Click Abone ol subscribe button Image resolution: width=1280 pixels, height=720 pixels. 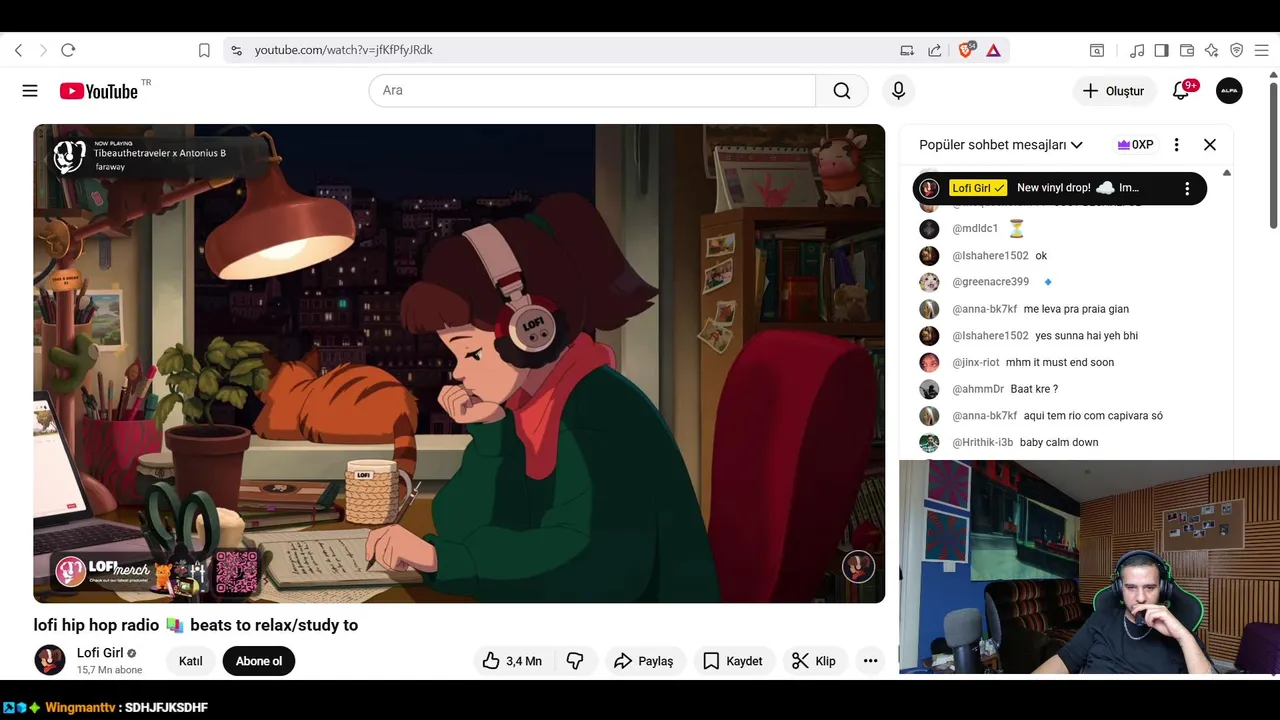click(x=259, y=661)
